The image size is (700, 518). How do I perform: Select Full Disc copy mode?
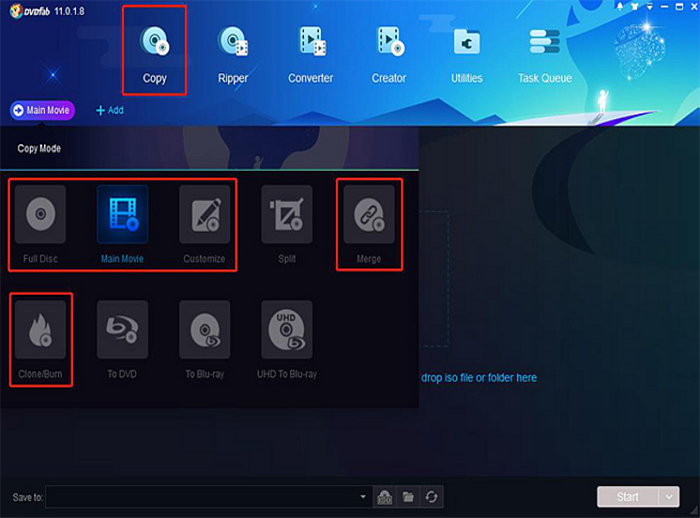point(40,224)
